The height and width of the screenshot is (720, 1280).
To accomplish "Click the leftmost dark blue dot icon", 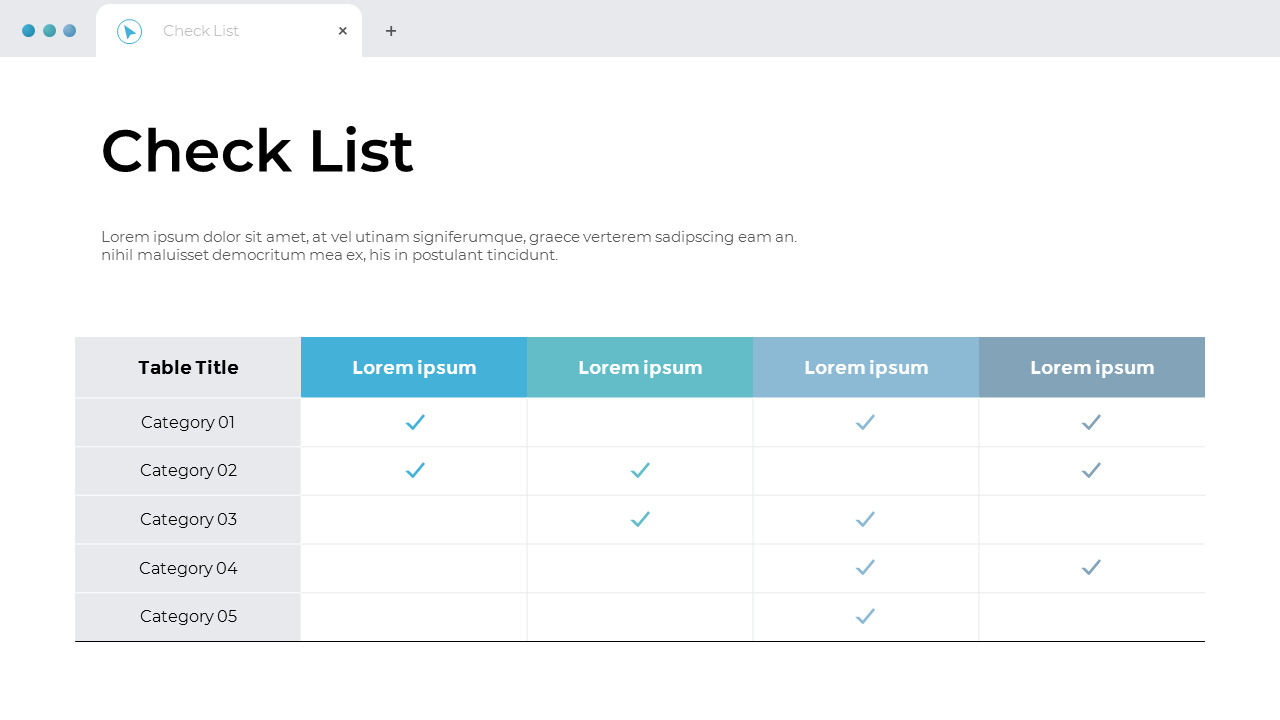I will (x=29, y=30).
